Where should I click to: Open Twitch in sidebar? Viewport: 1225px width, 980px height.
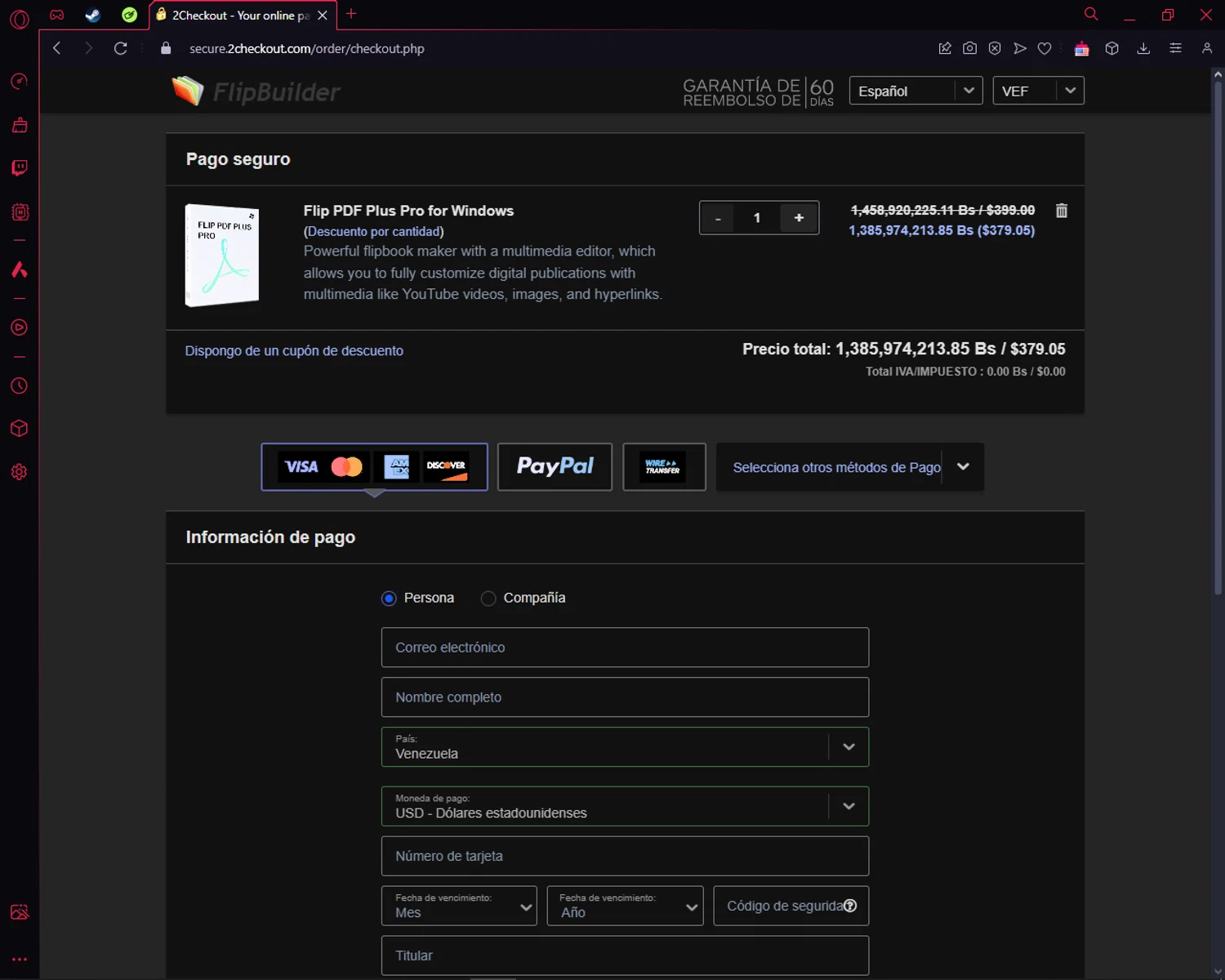20,167
